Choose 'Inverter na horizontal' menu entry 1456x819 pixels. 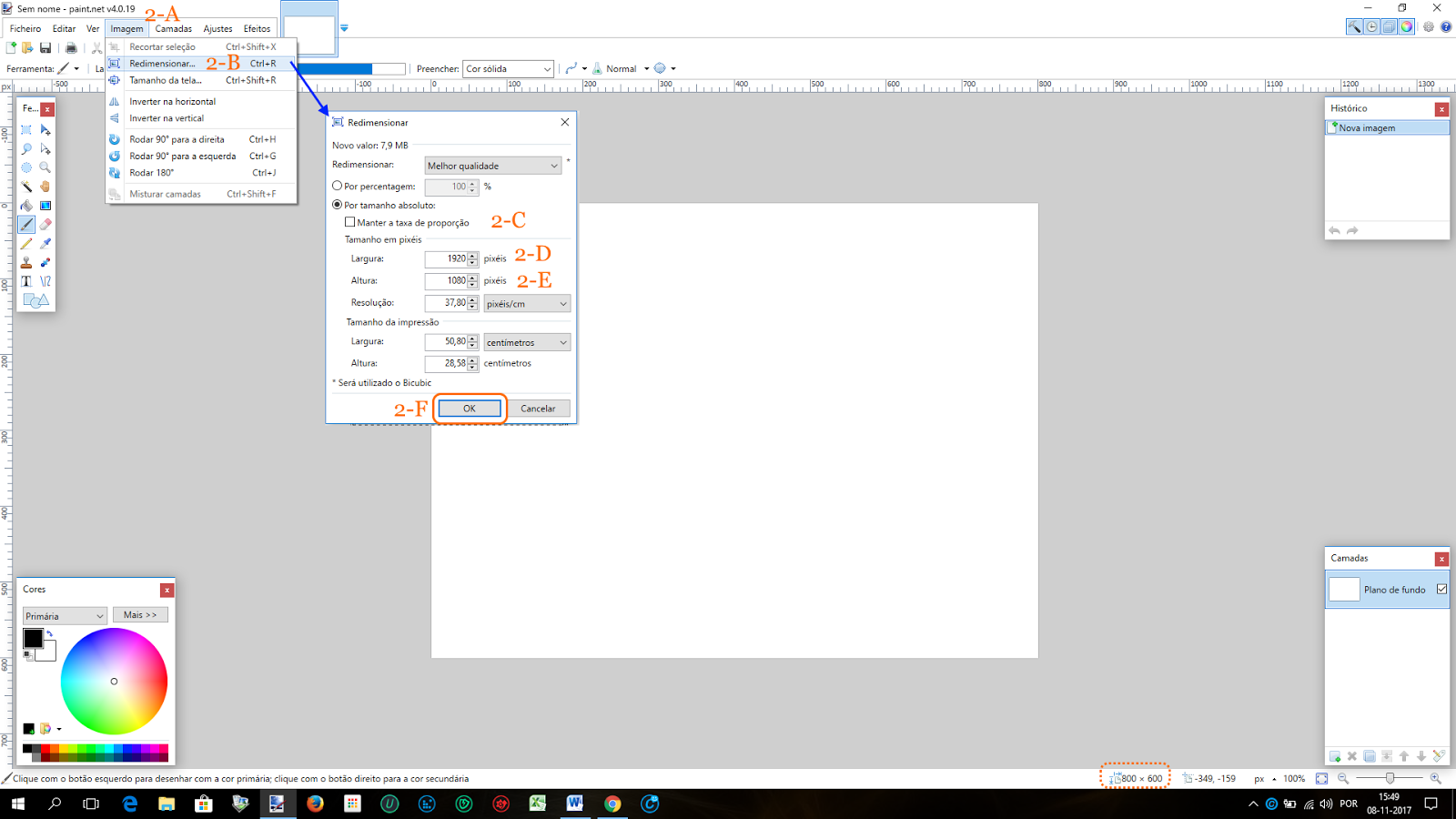202,101
